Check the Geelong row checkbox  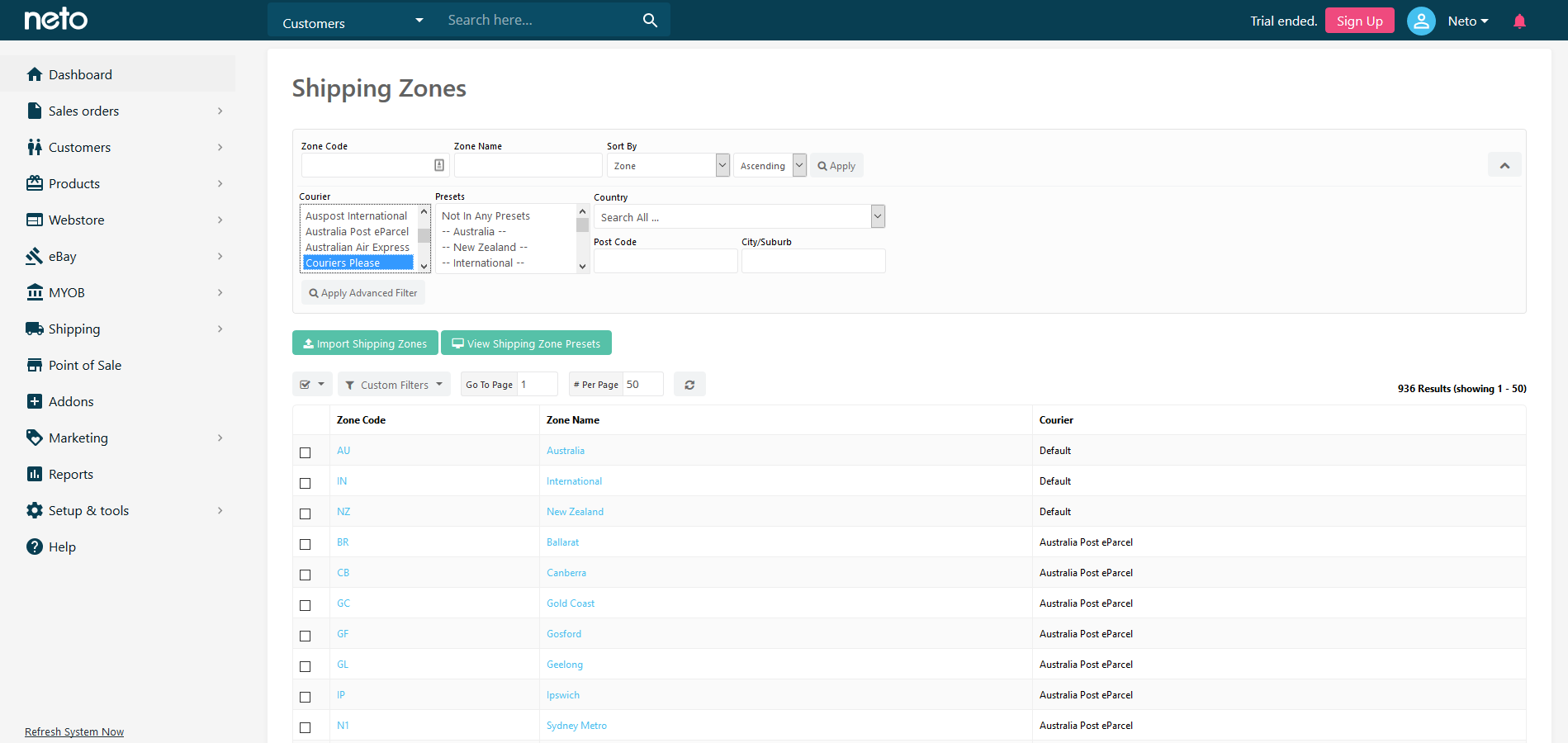click(306, 666)
